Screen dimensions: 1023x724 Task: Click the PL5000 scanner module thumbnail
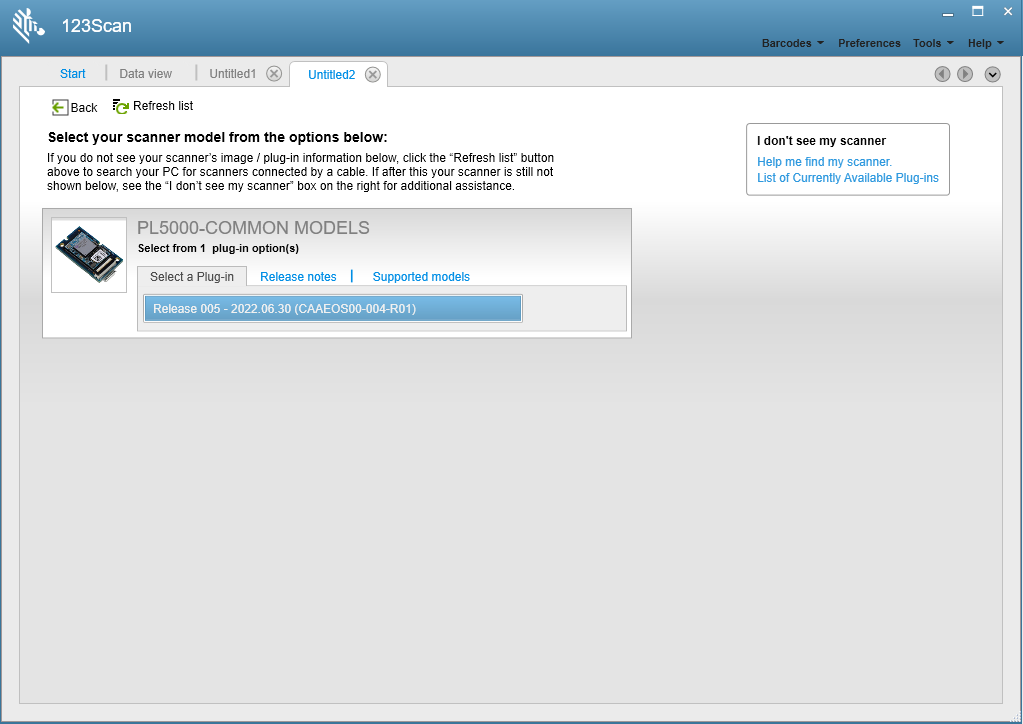(x=89, y=255)
